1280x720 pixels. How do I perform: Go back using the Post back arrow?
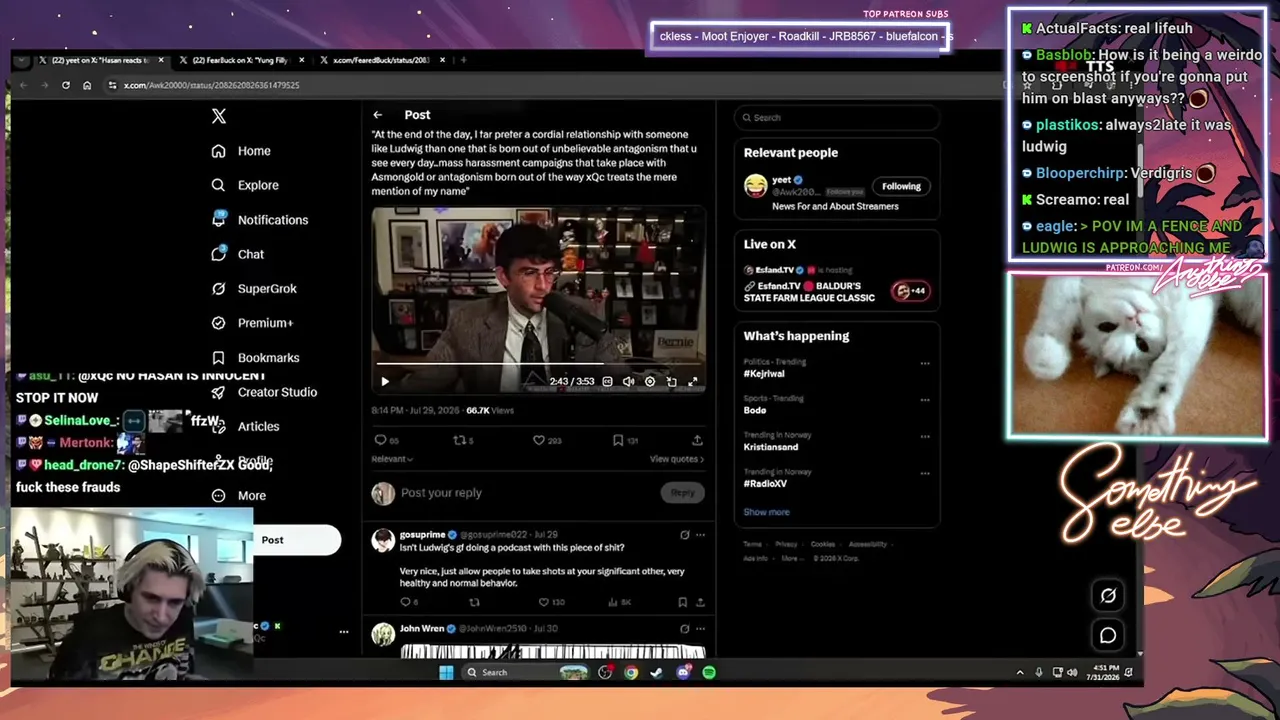377,115
